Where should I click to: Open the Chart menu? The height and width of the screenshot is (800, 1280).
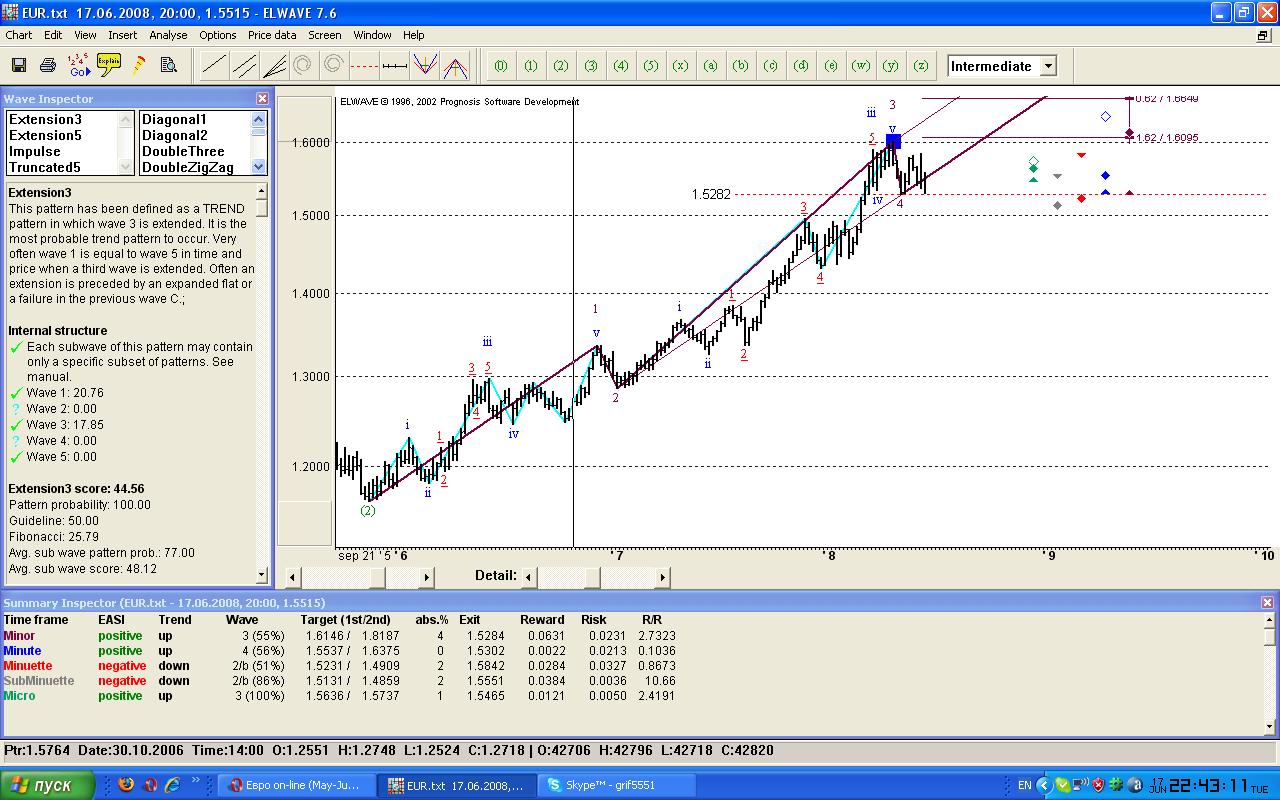click(19, 35)
